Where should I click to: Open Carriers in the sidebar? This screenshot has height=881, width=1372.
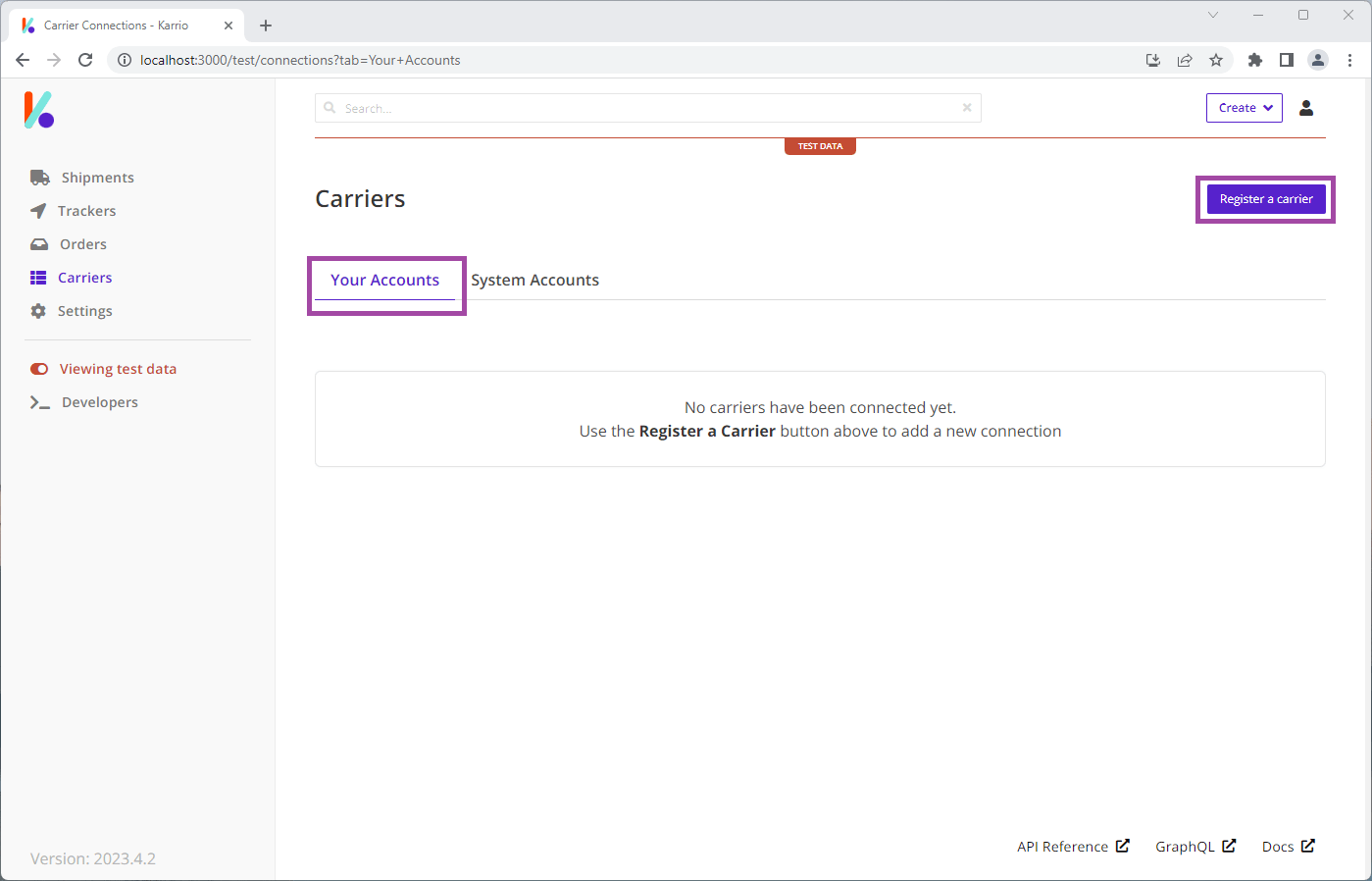pos(72,278)
